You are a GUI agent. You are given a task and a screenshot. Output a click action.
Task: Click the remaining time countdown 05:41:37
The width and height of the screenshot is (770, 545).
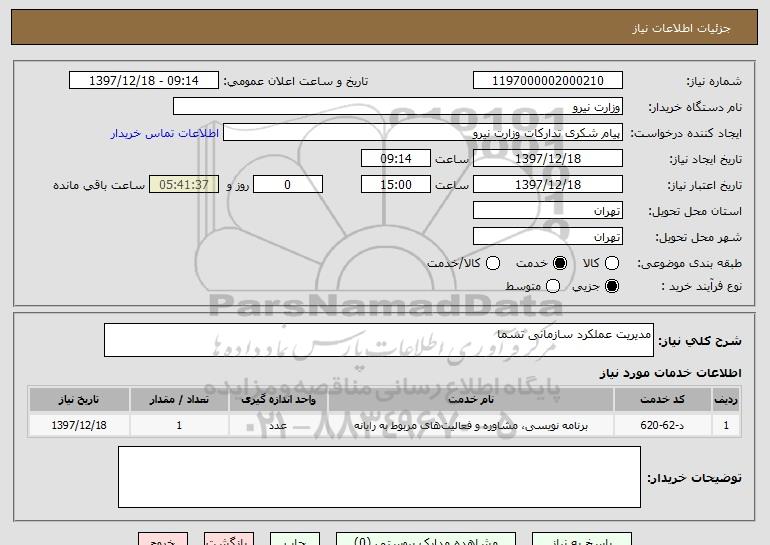tap(184, 185)
